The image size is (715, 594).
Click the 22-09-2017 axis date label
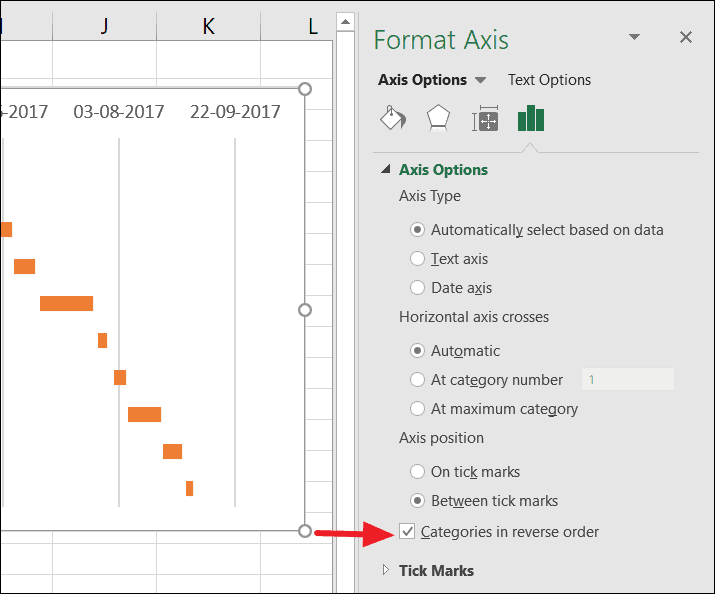point(235,112)
